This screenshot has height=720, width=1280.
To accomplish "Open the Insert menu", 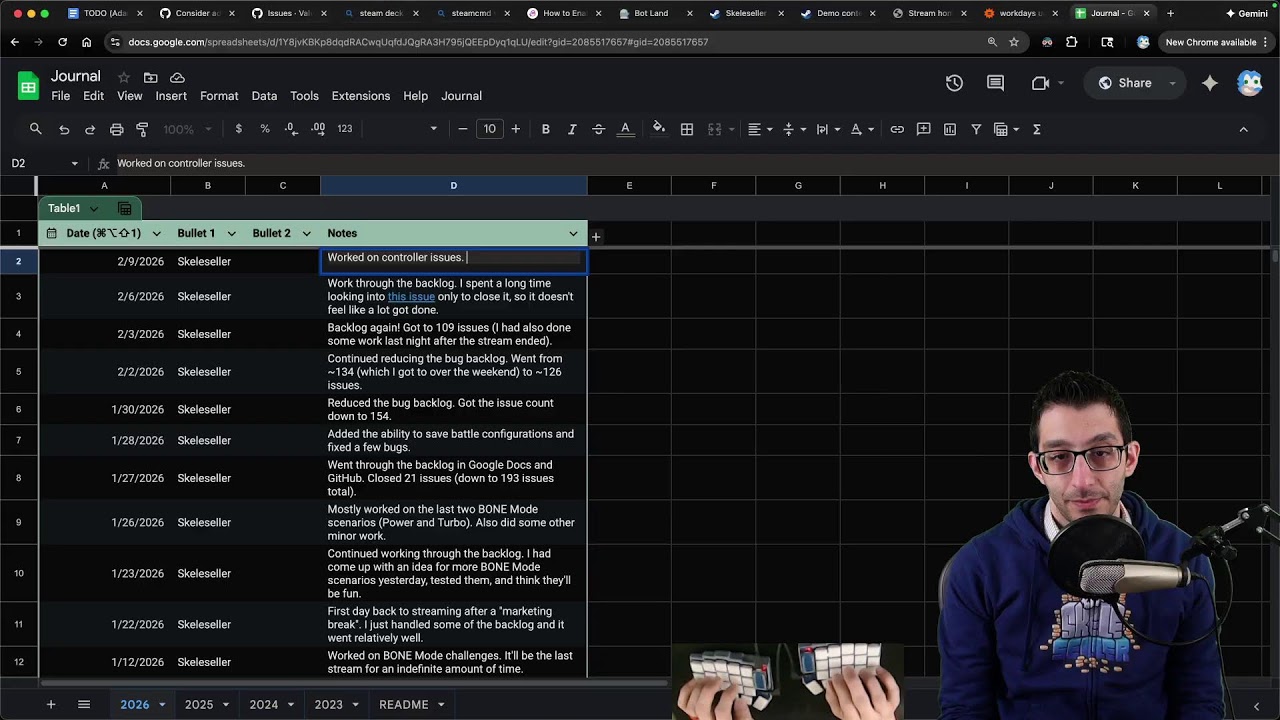I will [171, 96].
